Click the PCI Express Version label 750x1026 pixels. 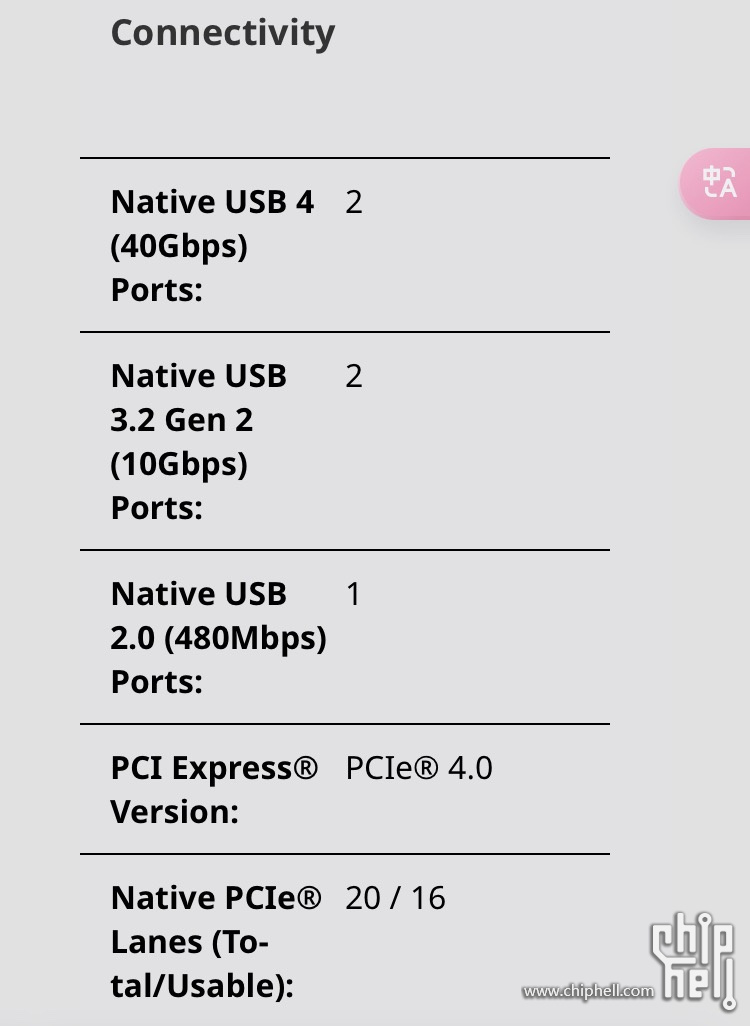[214, 789]
